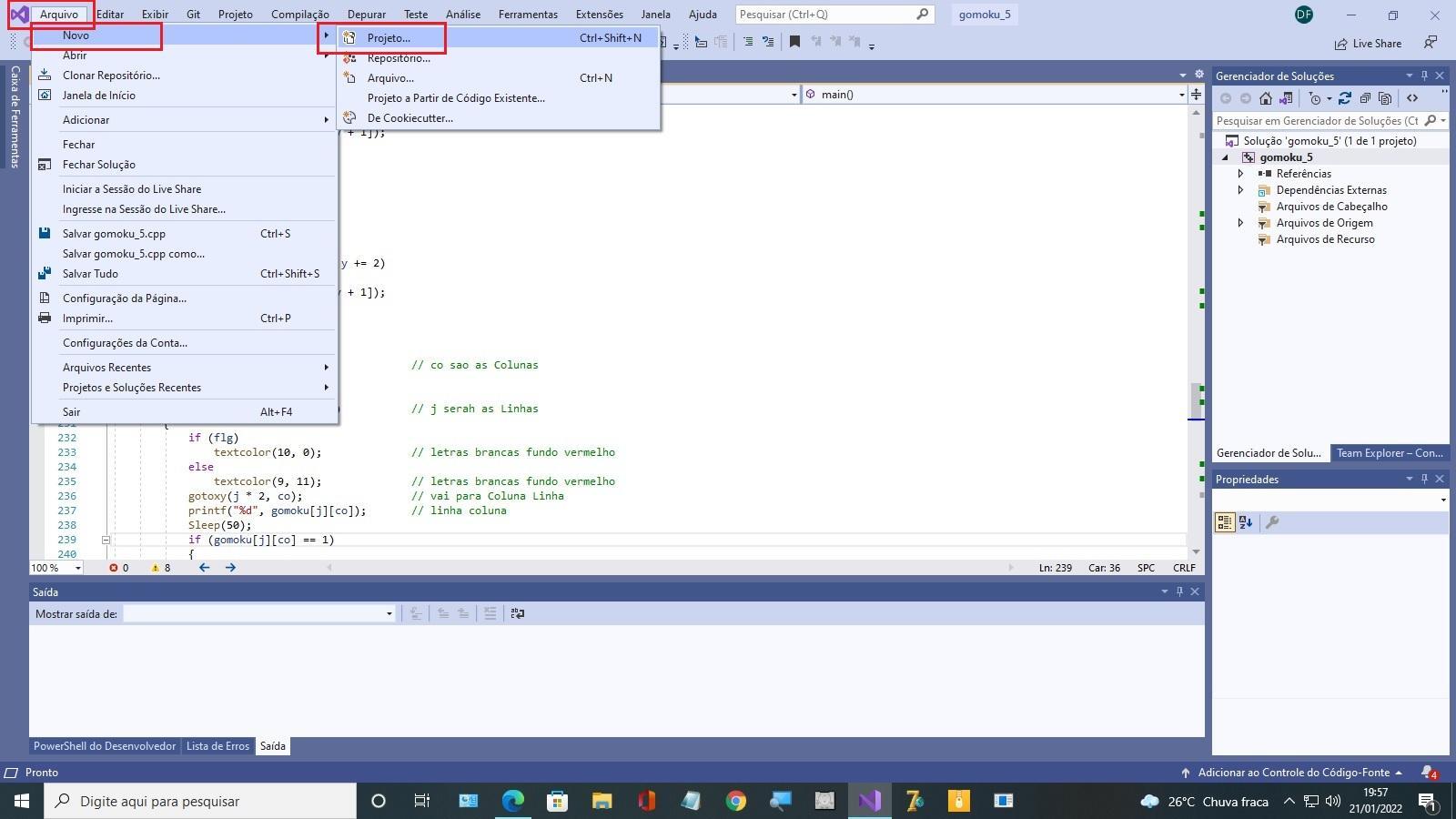
Task: Property pages wrench icon in Propriedades
Action: coord(1272,522)
